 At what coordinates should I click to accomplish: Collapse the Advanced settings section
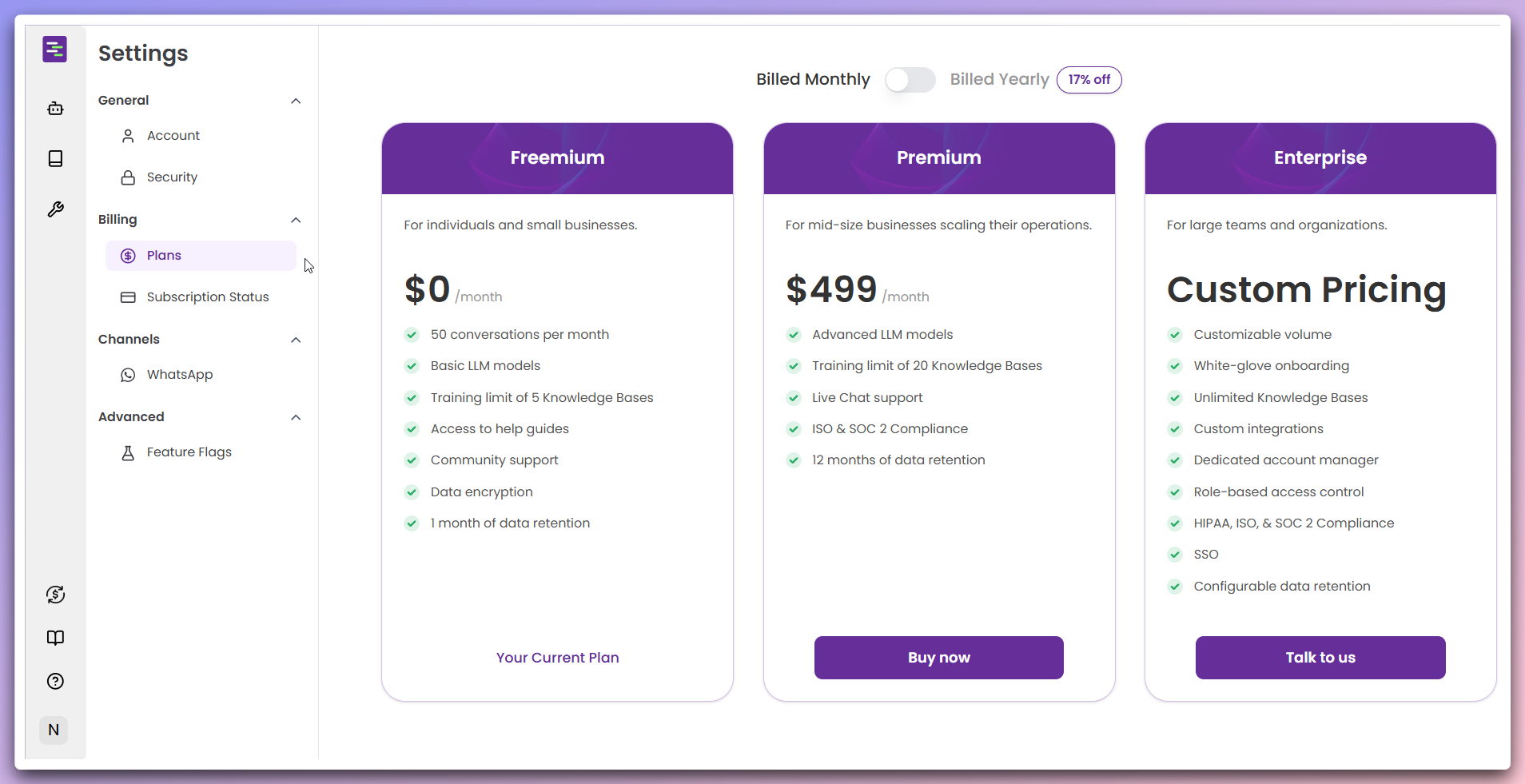pos(296,417)
